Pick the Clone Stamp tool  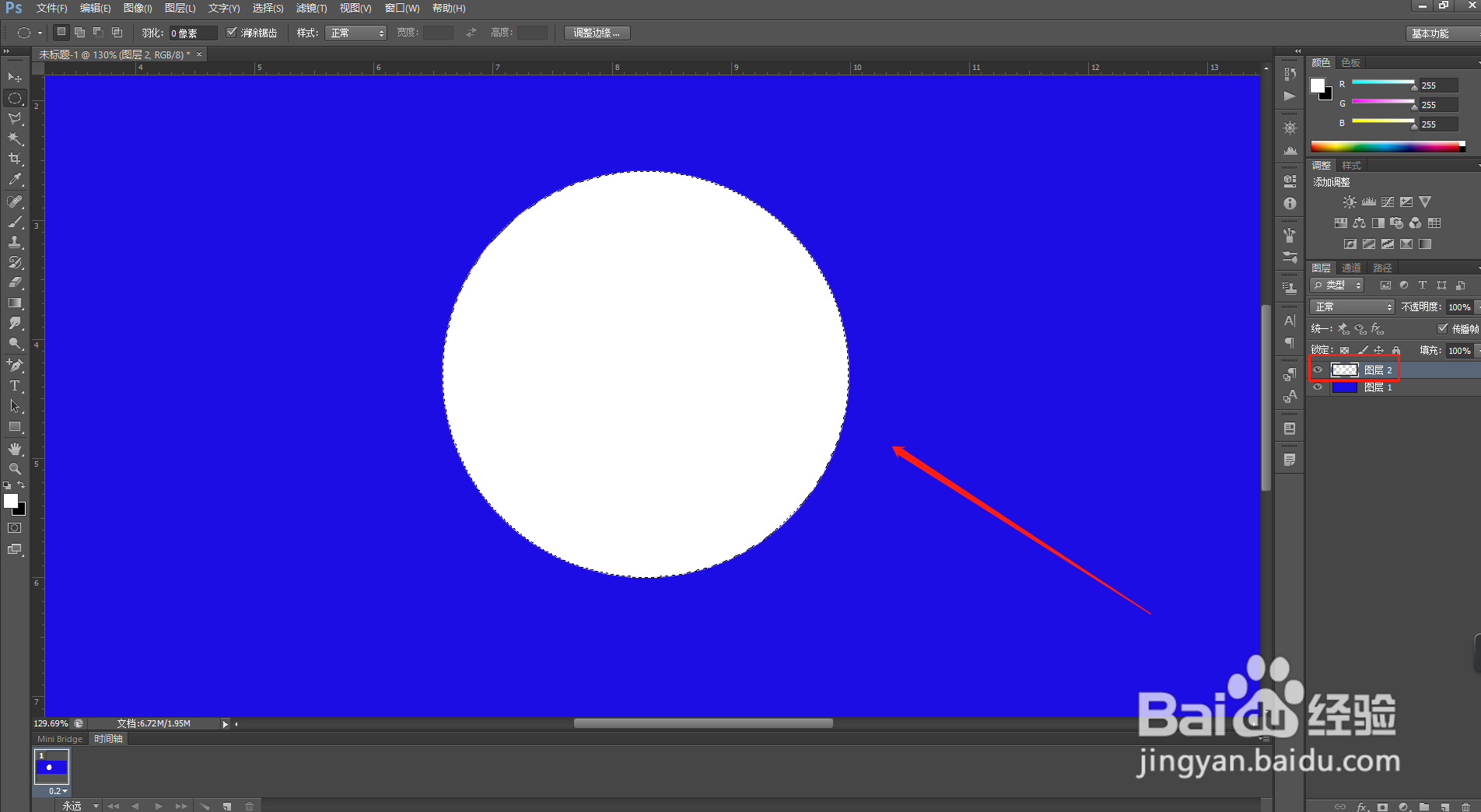coord(15,242)
